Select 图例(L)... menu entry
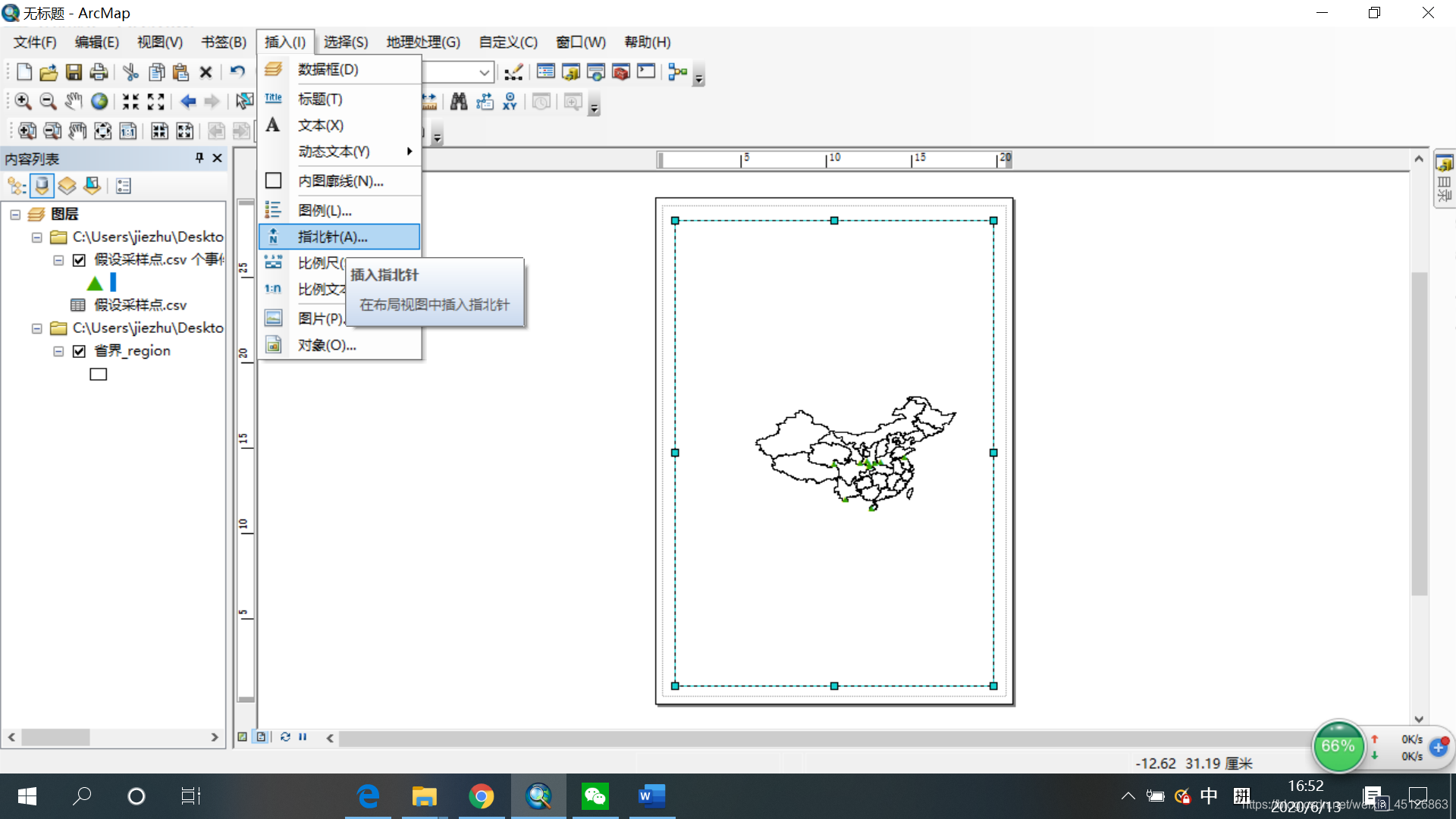Screen dimensions: 1456x819 coord(325,210)
